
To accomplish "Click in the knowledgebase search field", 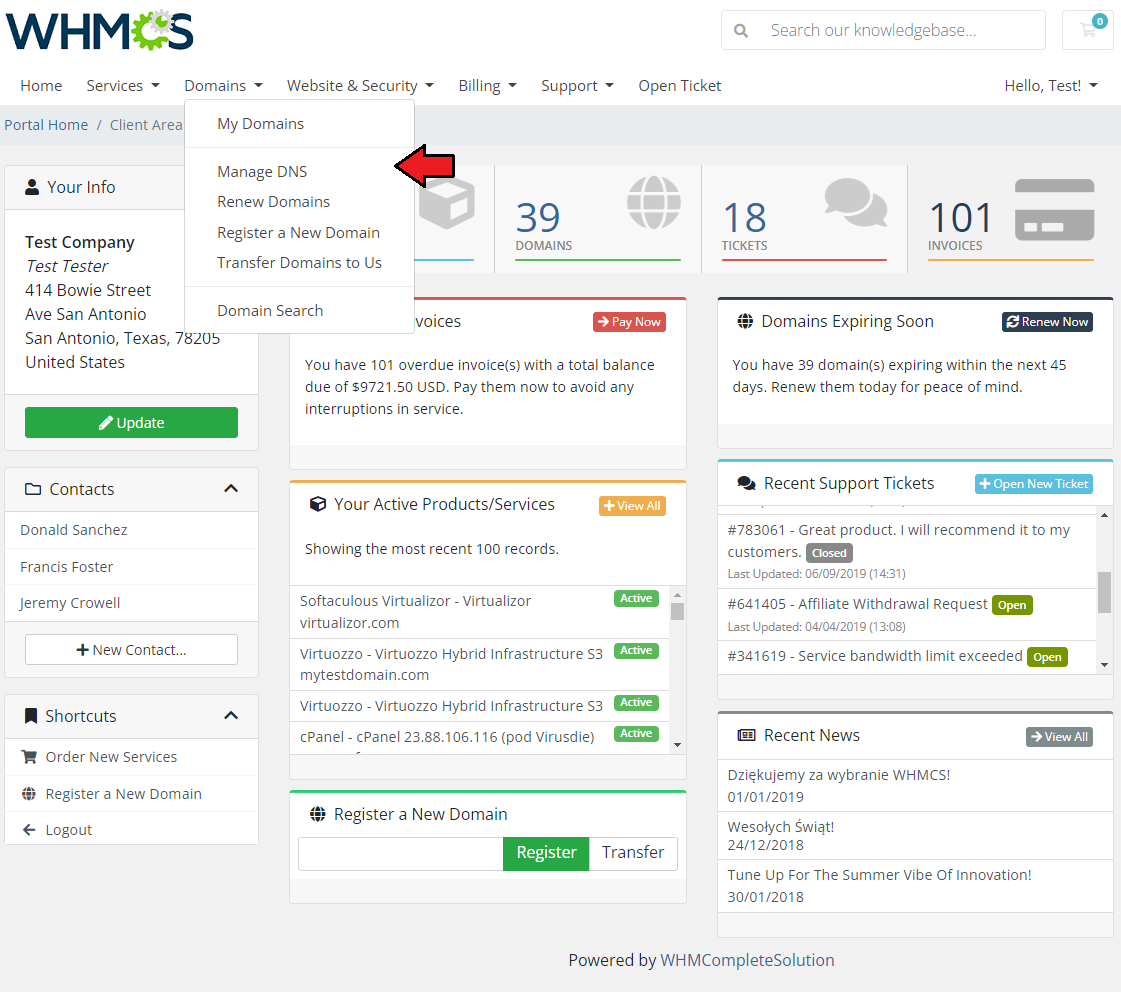I will 883,30.
